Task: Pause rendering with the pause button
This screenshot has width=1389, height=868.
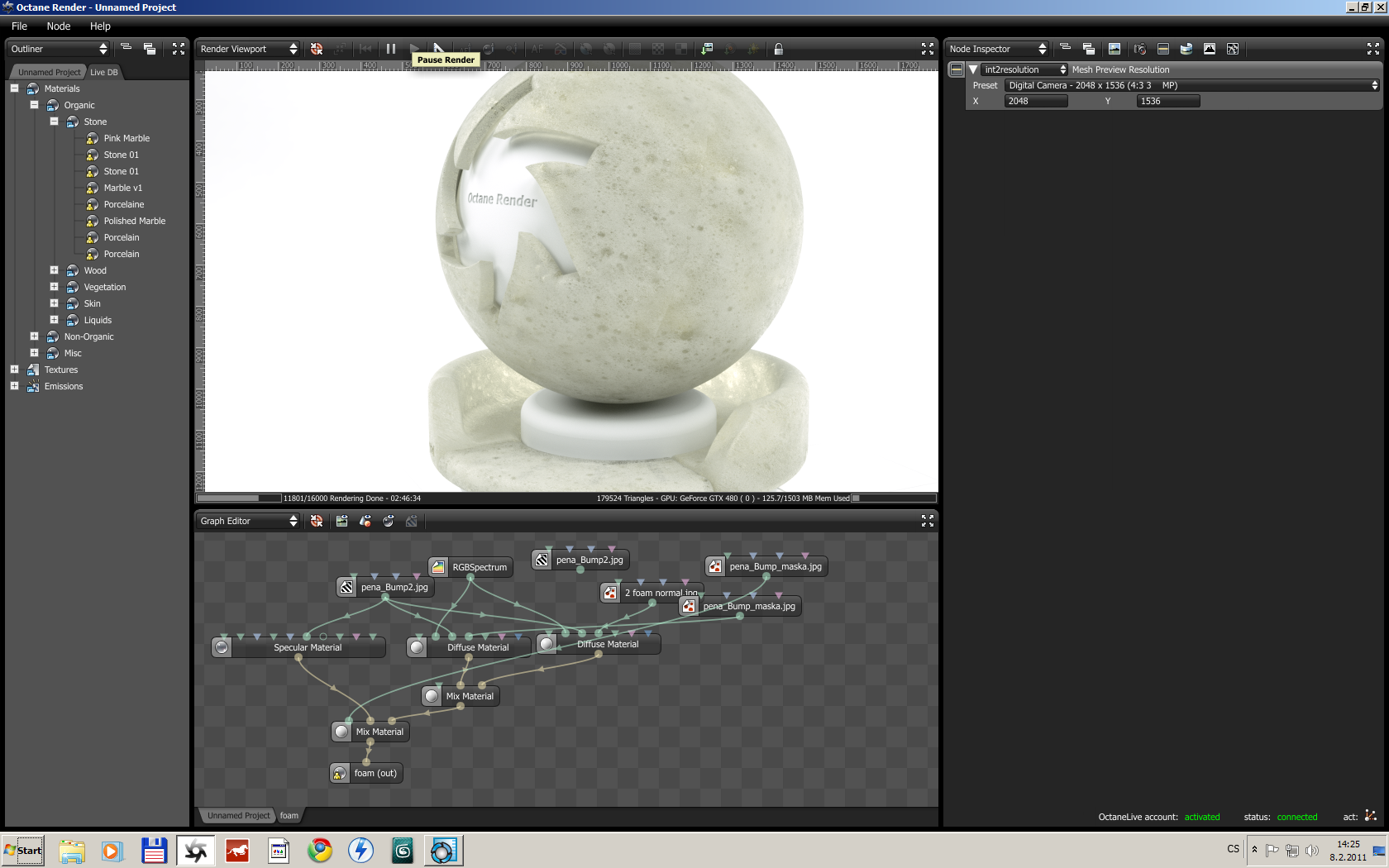Action: coord(391,49)
